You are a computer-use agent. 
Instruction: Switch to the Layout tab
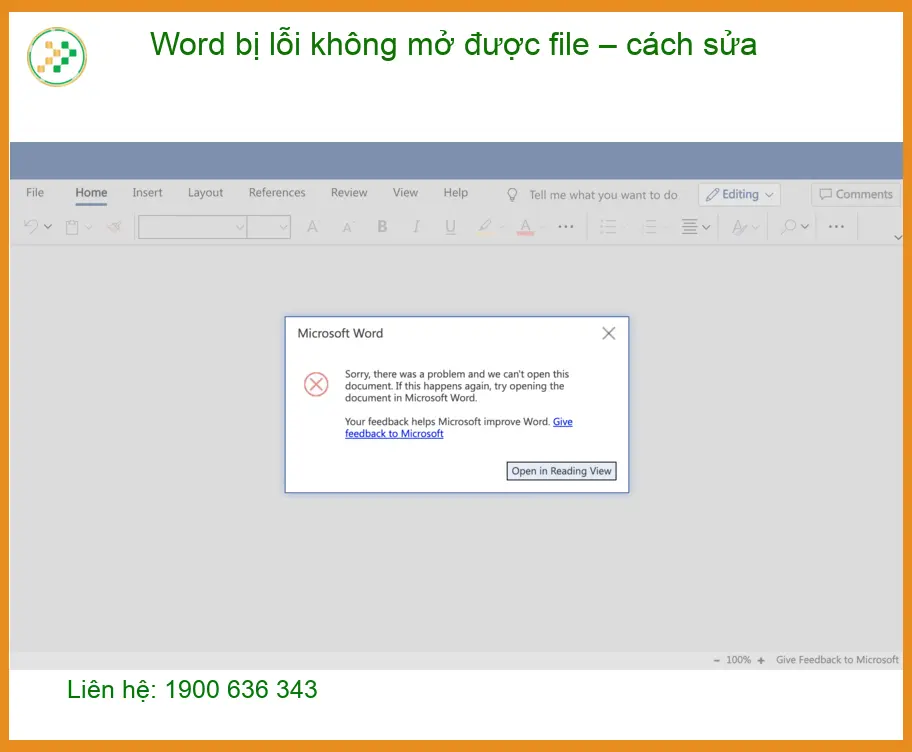coord(205,193)
